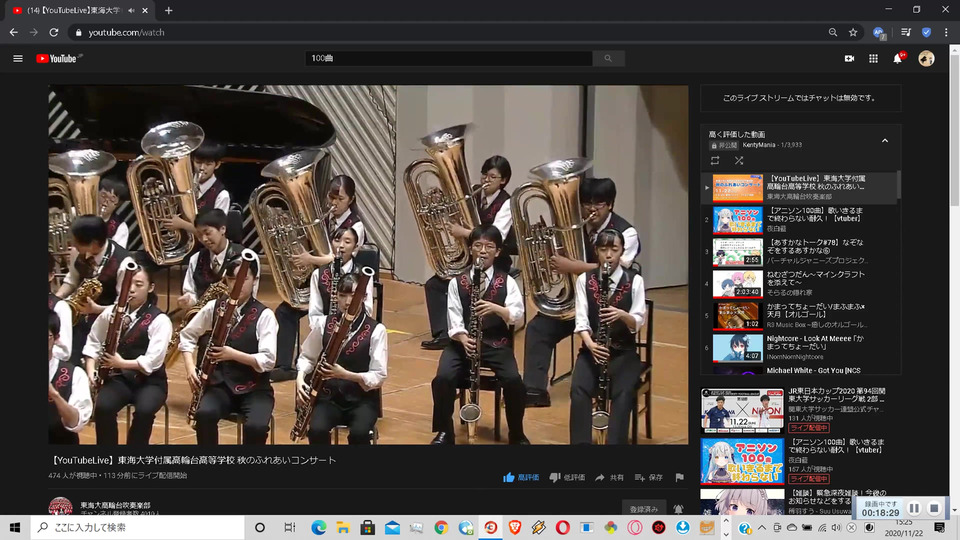Click the 登録済み subscribed button
Image resolution: width=960 pixels, height=540 pixels.
point(643,509)
